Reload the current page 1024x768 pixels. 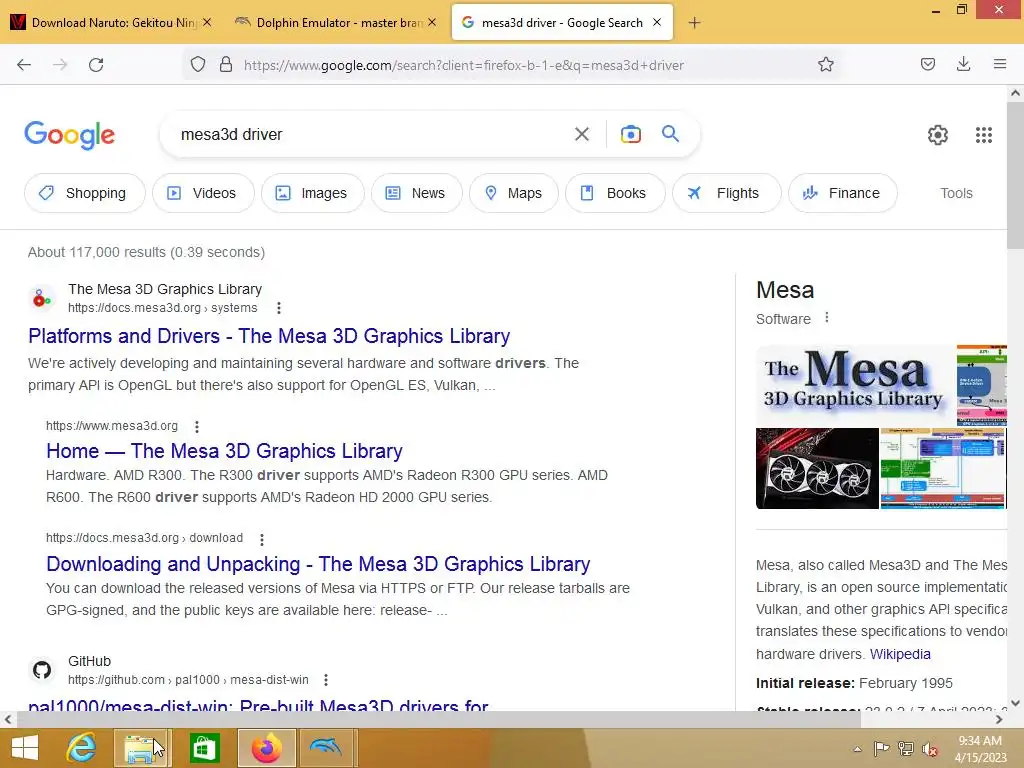pos(96,65)
